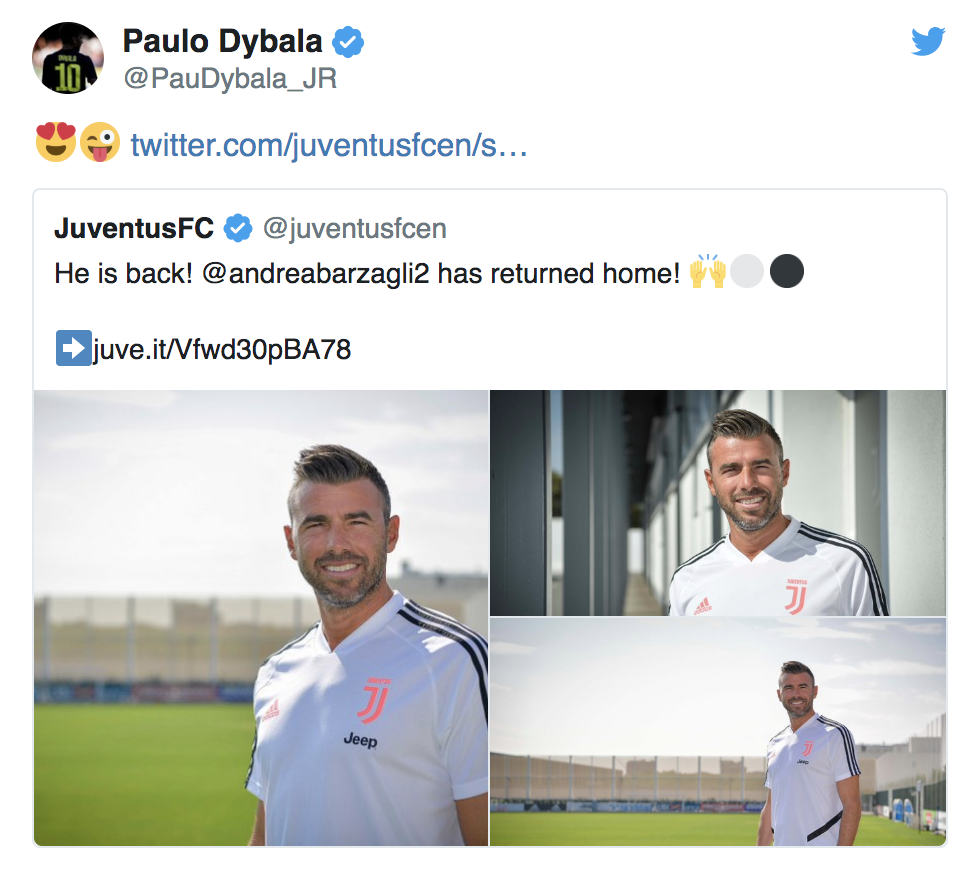Open the bottom-right training pitch photo

pos(718,732)
